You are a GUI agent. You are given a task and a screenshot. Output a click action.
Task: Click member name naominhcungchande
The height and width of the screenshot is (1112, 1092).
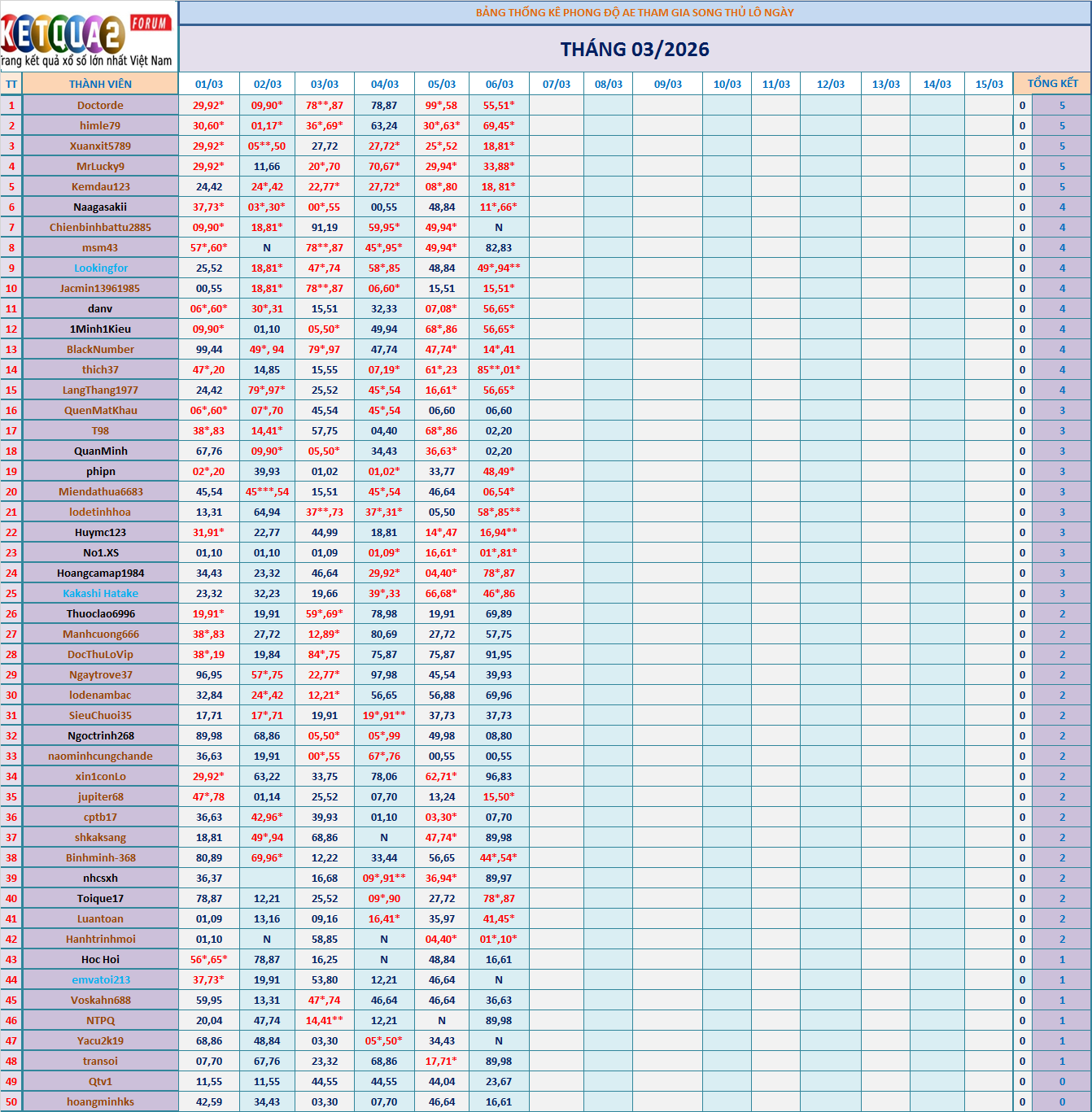[x=100, y=756]
